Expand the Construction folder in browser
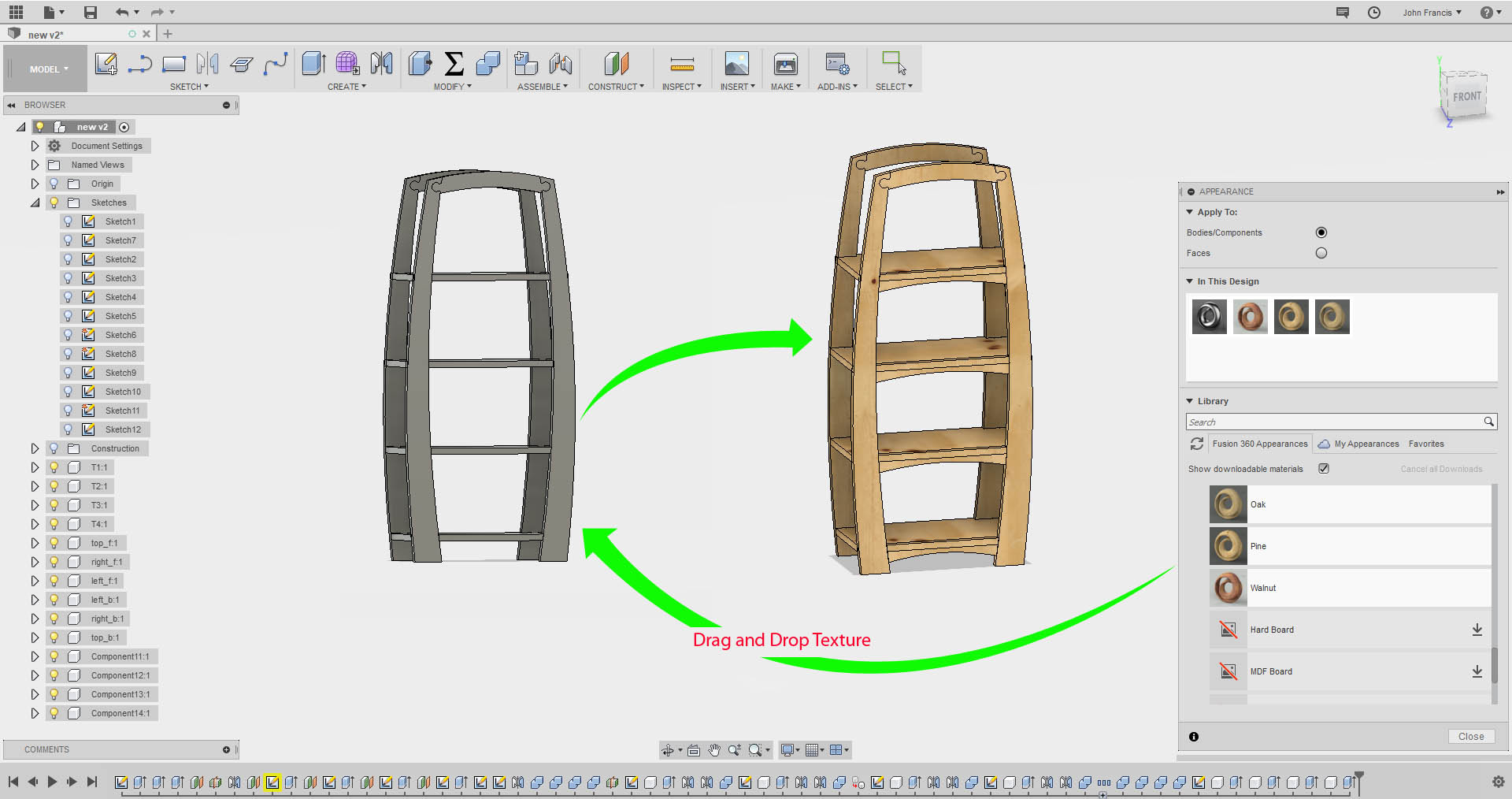 click(x=35, y=448)
